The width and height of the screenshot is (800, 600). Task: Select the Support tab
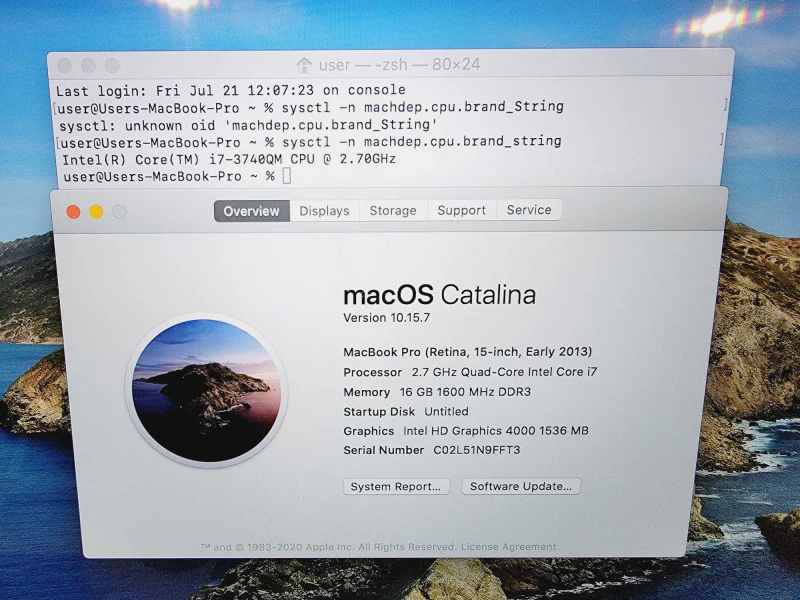(462, 210)
